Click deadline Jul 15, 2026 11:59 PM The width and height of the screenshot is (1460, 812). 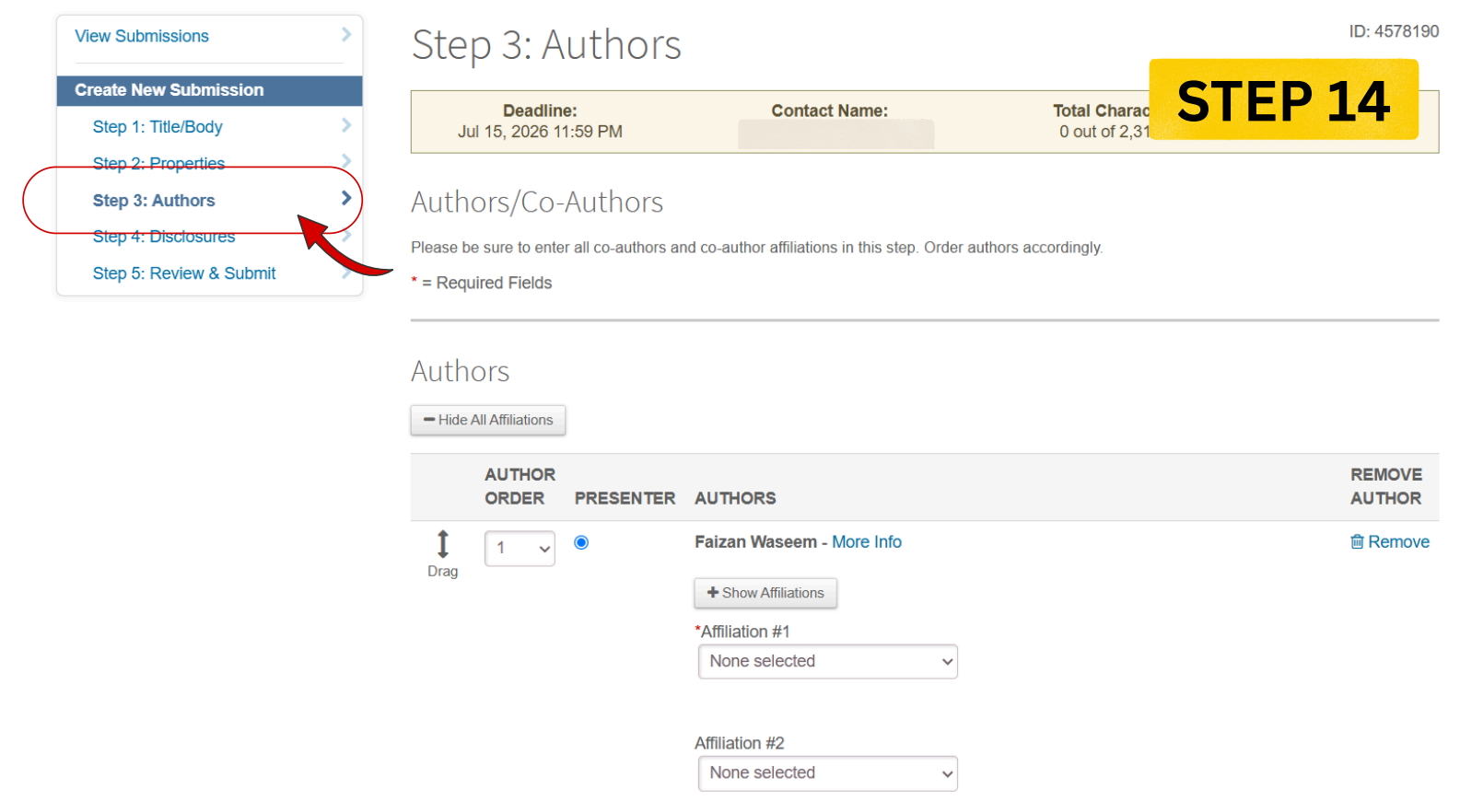(x=540, y=132)
